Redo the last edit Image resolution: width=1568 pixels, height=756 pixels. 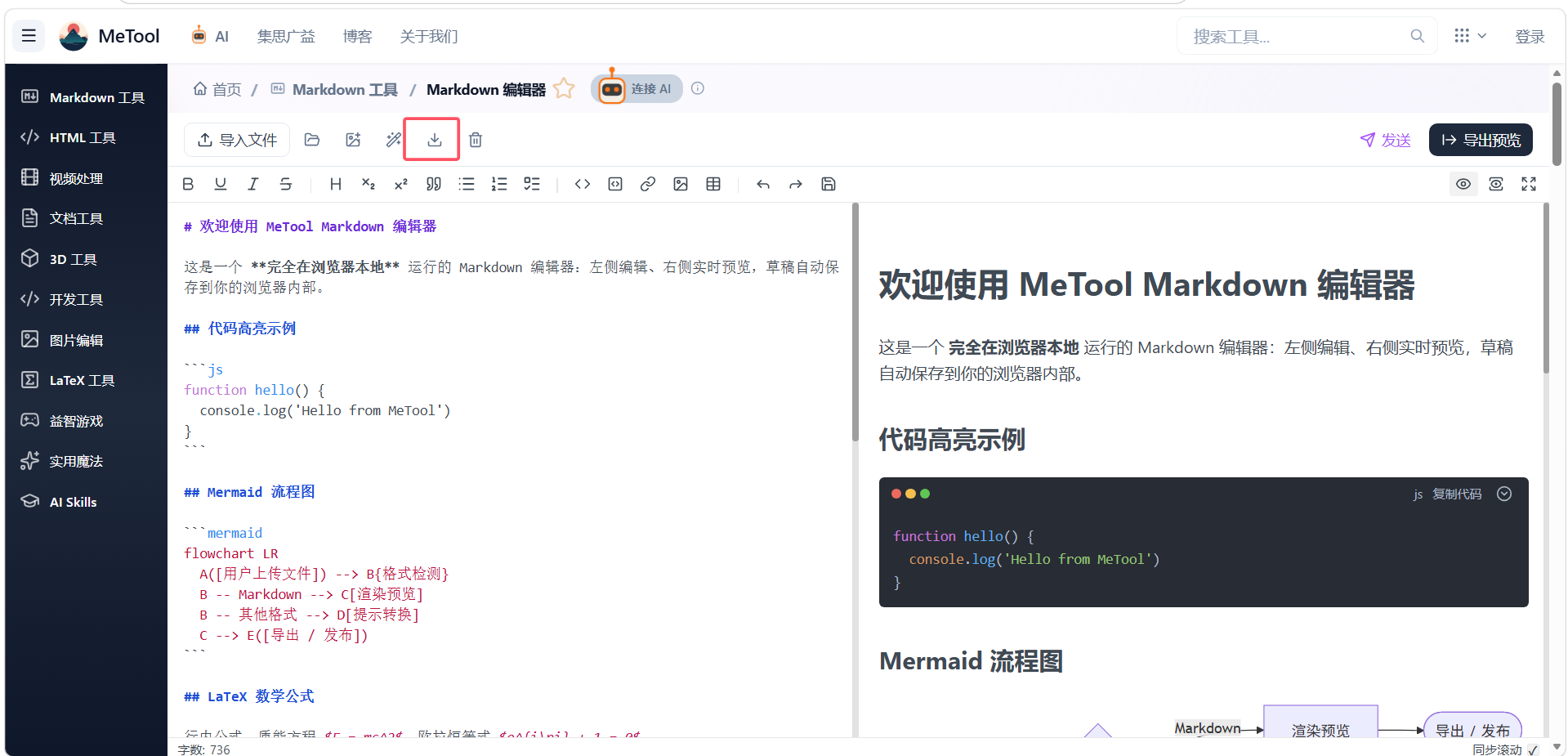[x=796, y=184]
